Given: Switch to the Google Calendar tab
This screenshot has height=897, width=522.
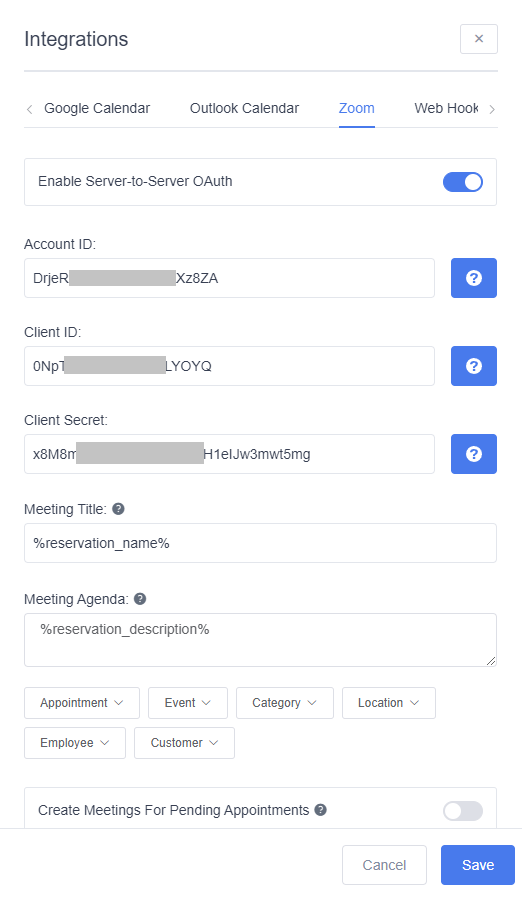Looking at the screenshot, I should tap(97, 108).
